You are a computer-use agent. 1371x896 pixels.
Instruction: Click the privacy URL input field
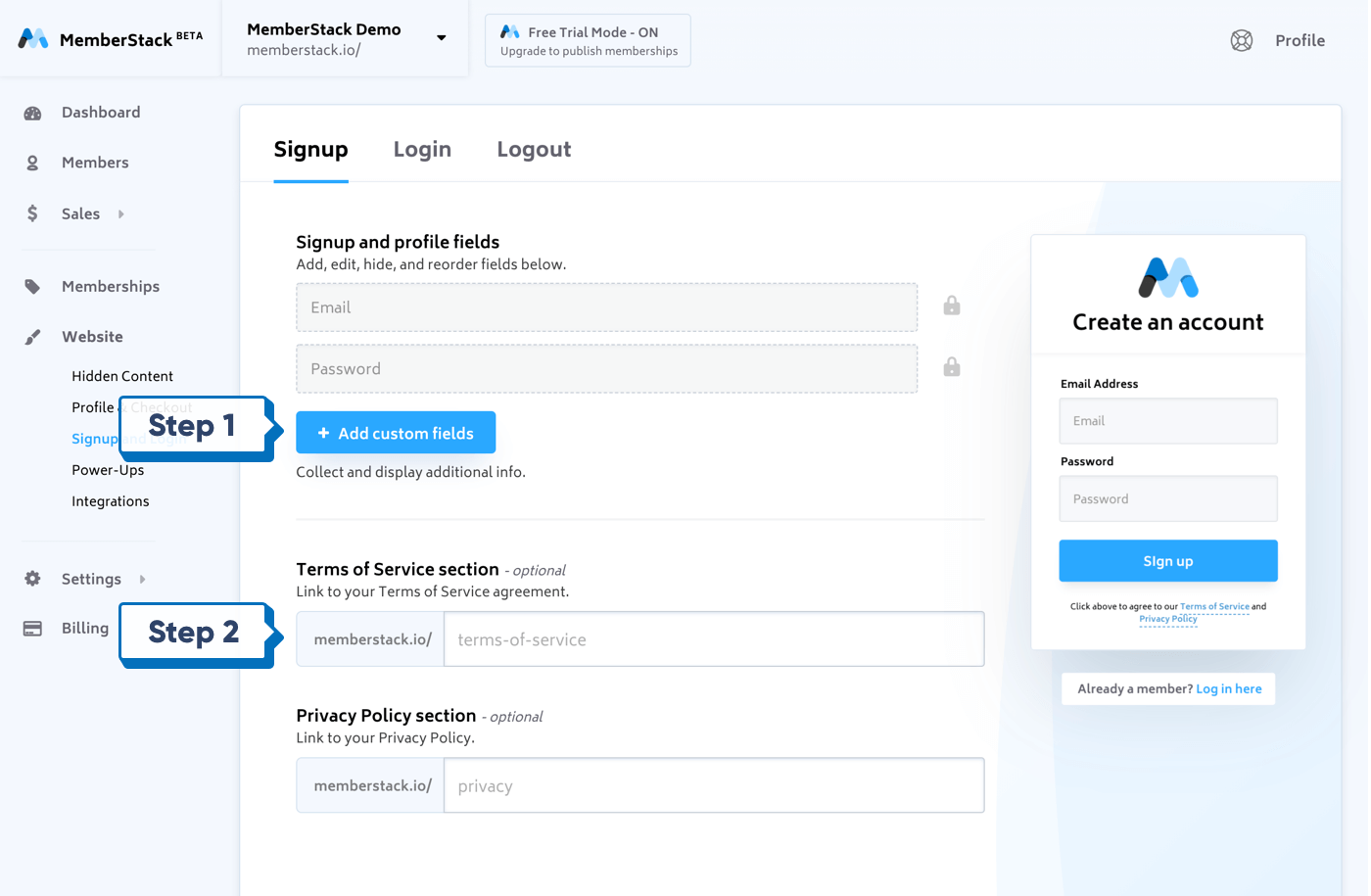[714, 785]
